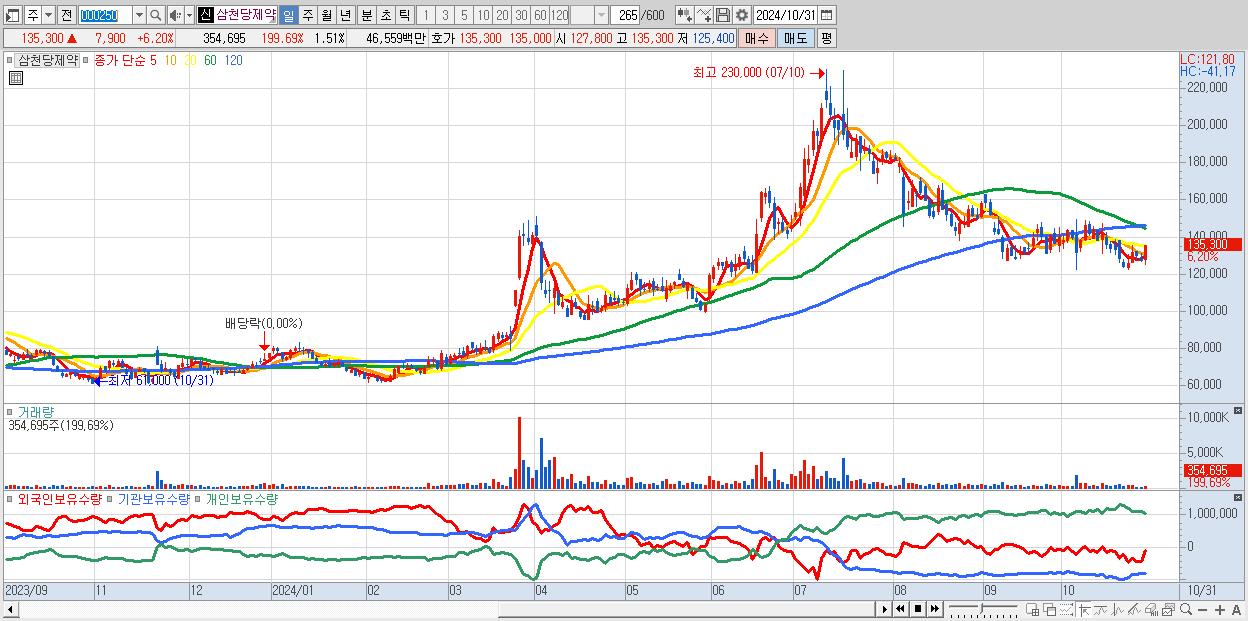Select the 주 weekly chart period
Screen dimensions: 1248x621
click(x=307, y=15)
